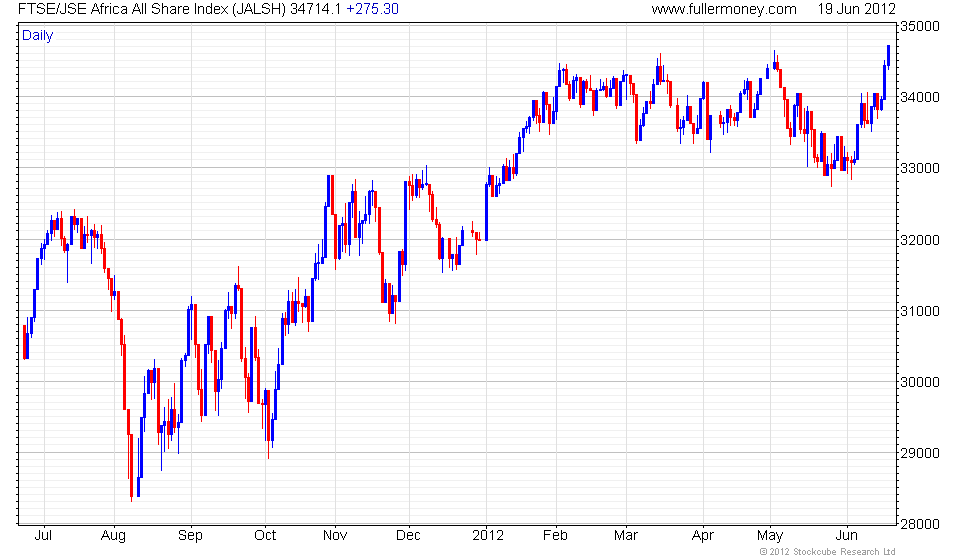Click the Apr month label

point(703,536)
